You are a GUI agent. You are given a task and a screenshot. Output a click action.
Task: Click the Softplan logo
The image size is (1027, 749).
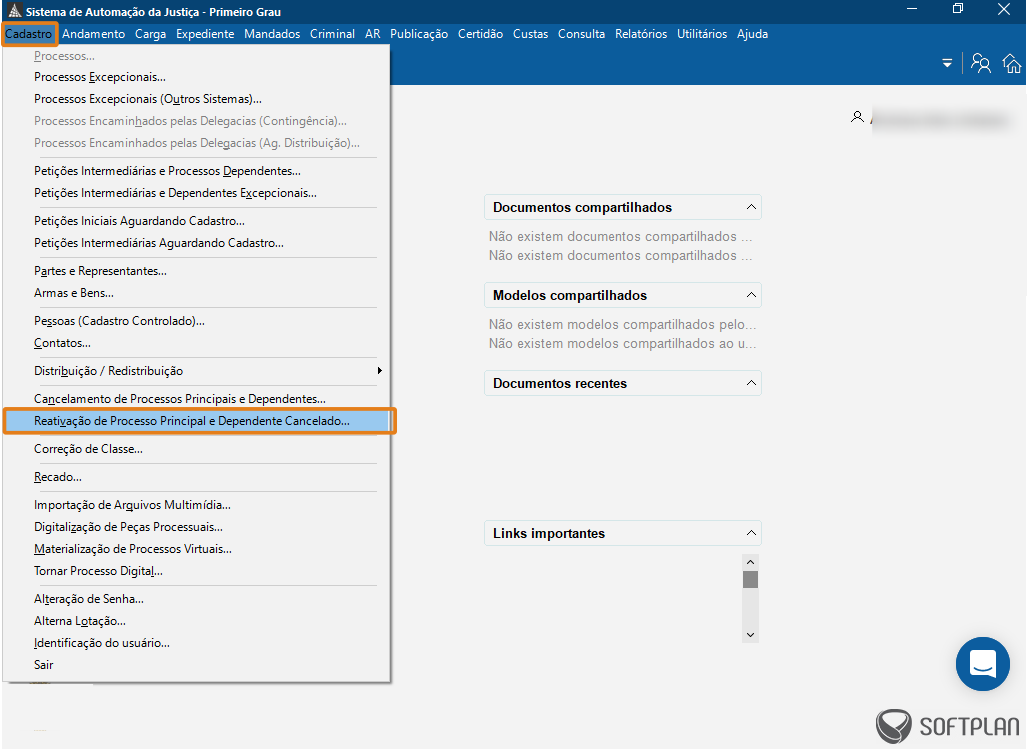point(947,727)
